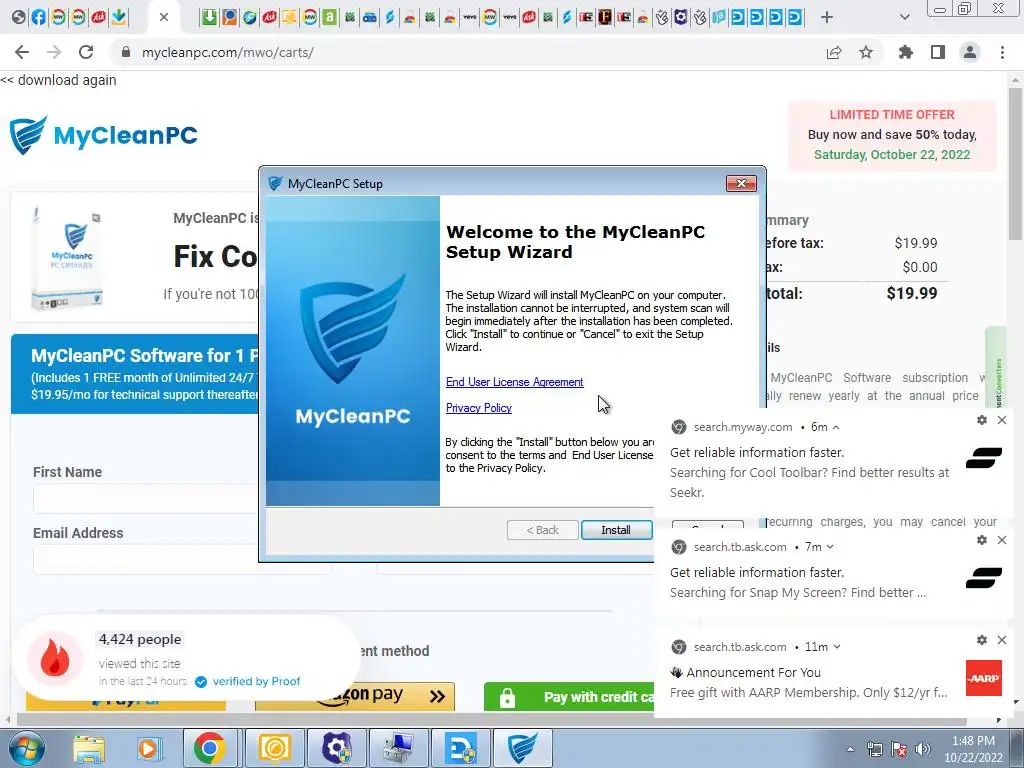Show hidden system tray icons
The height and width of the screenshot is (768, 1024).
[x=850, y=749]
